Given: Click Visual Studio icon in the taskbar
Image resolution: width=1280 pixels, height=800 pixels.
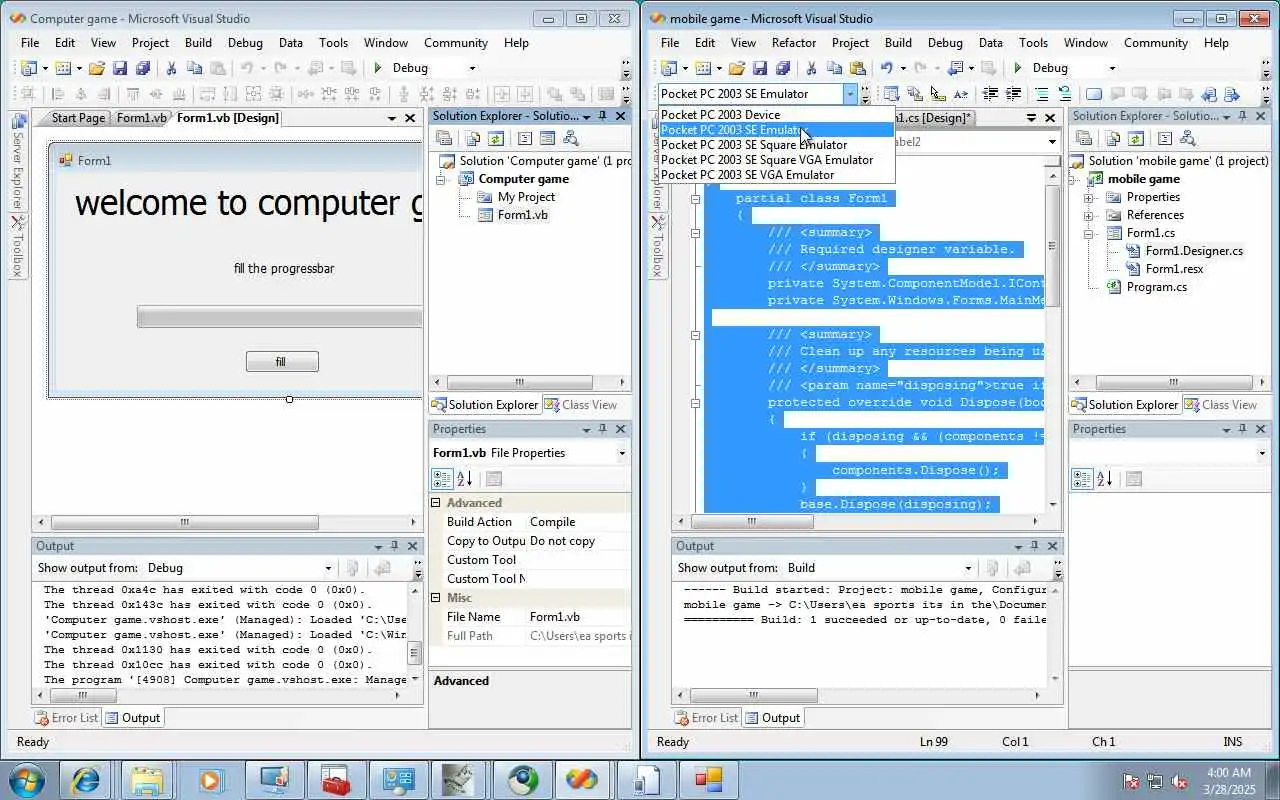Looking at the screenshot, I should (581, 779).
